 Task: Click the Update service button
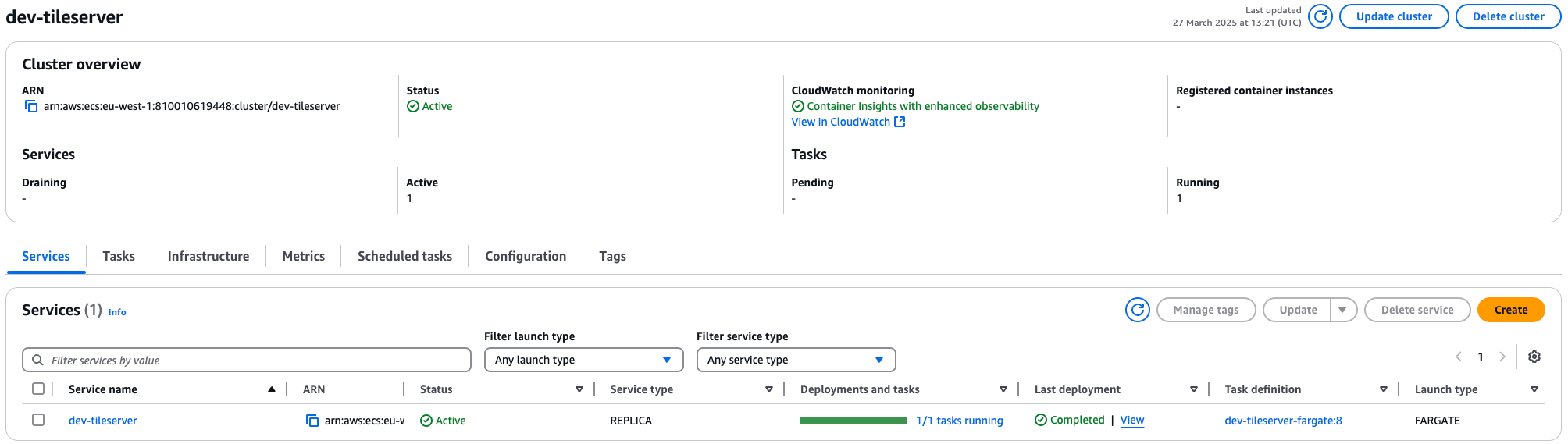[1298, 310]
